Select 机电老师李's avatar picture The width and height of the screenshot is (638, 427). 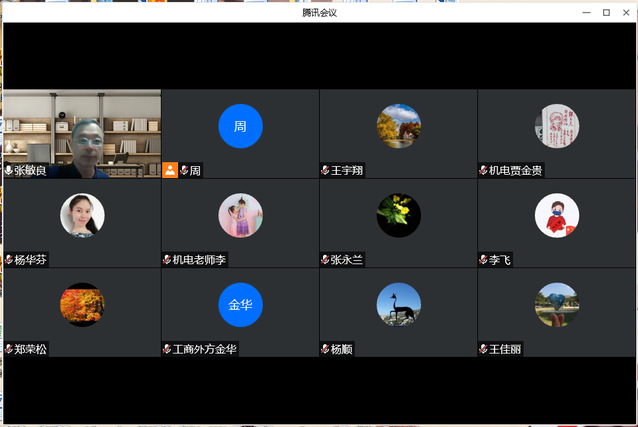[x=240, y=215]
